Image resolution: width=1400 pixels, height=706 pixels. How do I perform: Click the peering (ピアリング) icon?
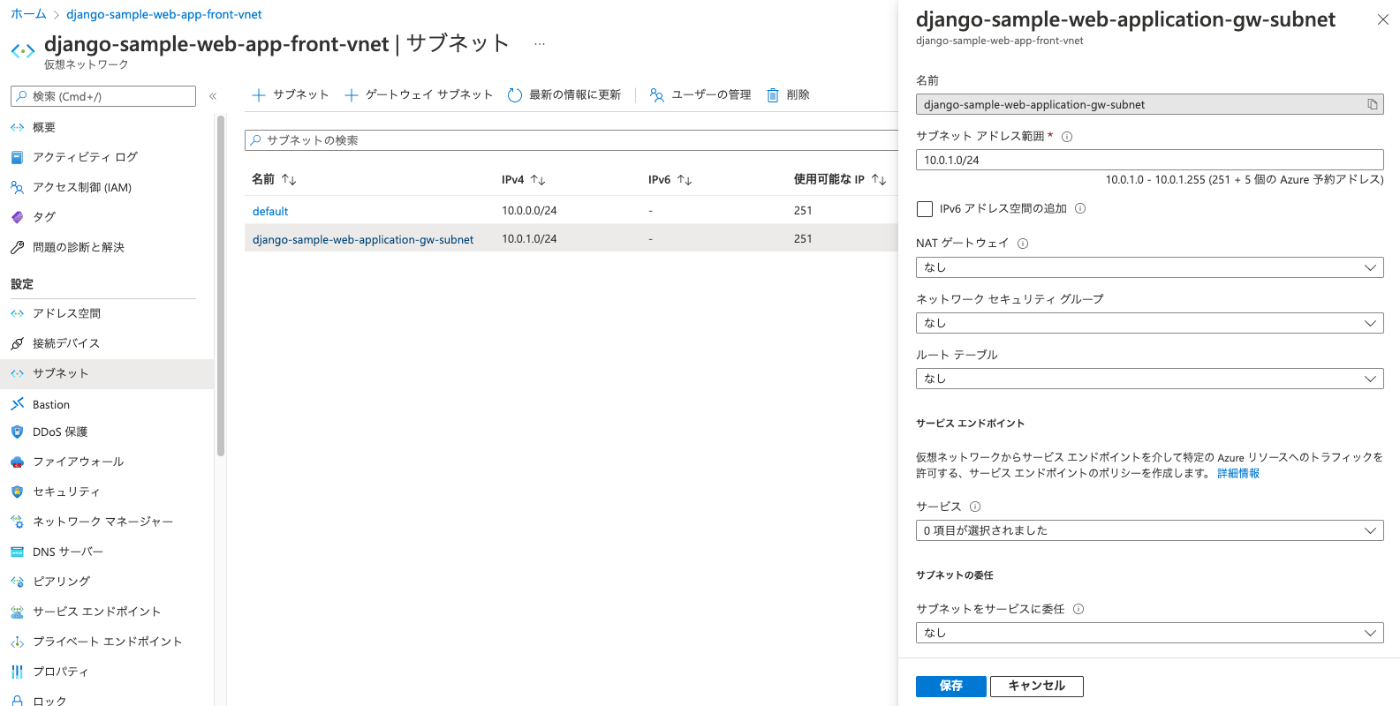17,581
